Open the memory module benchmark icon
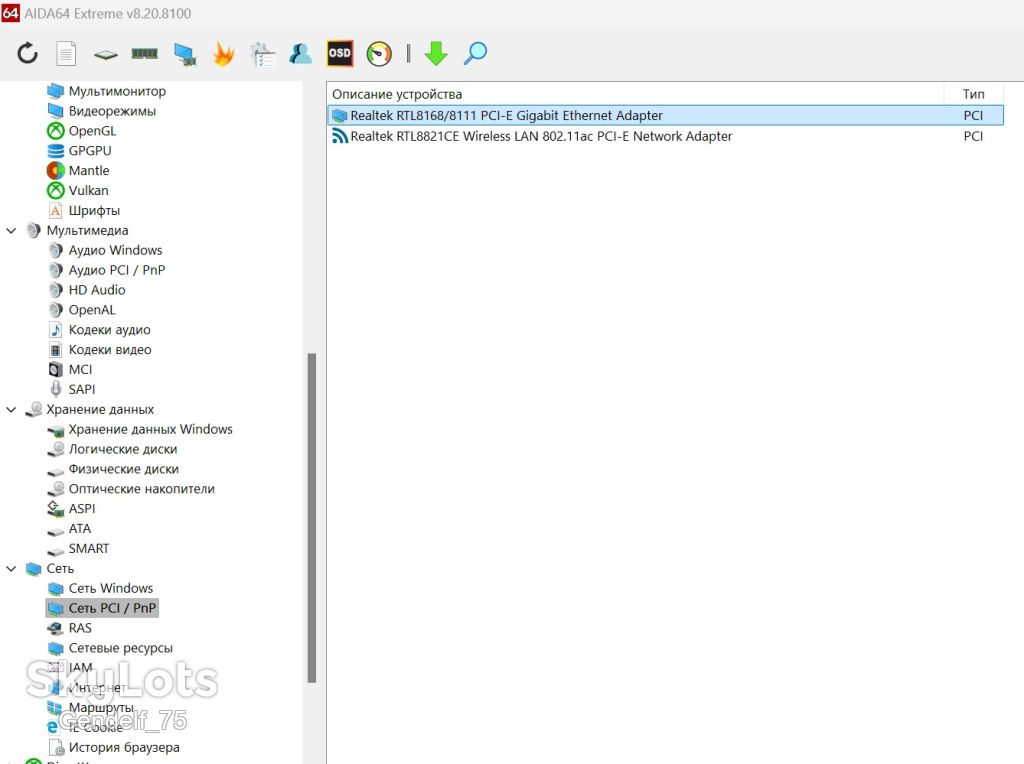Image resolution: width=1024 pixels, height=764 pixels. pyautogui.click(x=144, y=54)
